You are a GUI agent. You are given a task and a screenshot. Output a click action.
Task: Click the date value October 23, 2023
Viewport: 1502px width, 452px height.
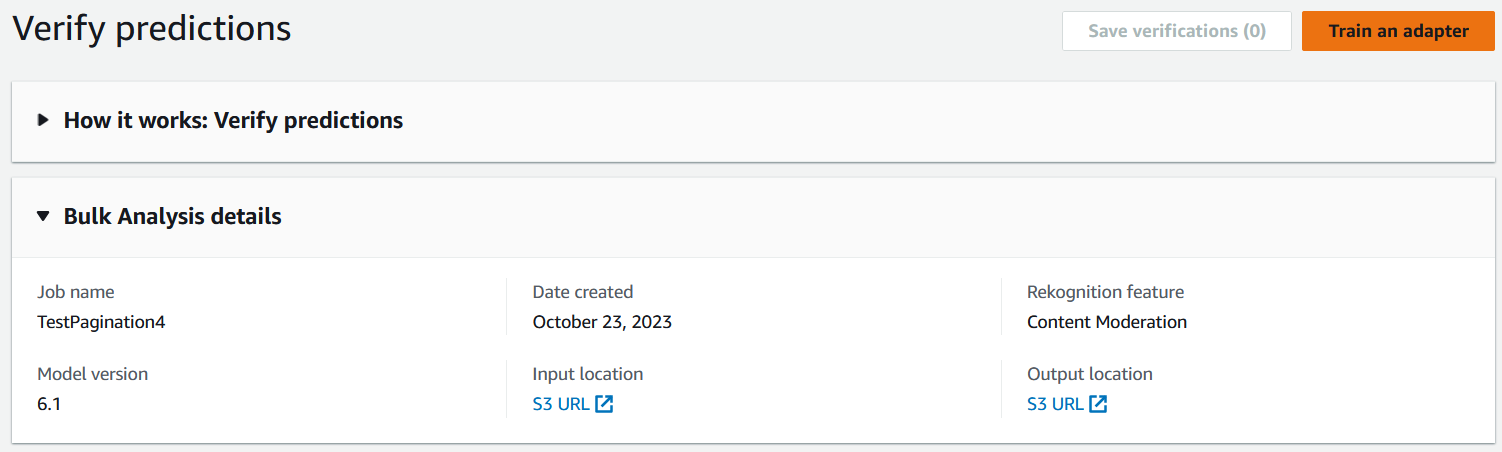pyautogui.click(x=602, y=322)
